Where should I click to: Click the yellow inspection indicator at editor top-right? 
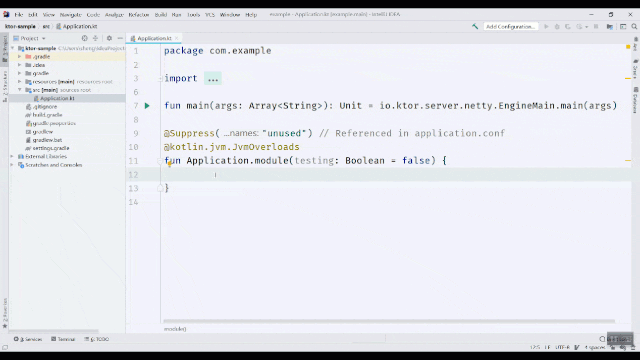(x=628, y=47)
